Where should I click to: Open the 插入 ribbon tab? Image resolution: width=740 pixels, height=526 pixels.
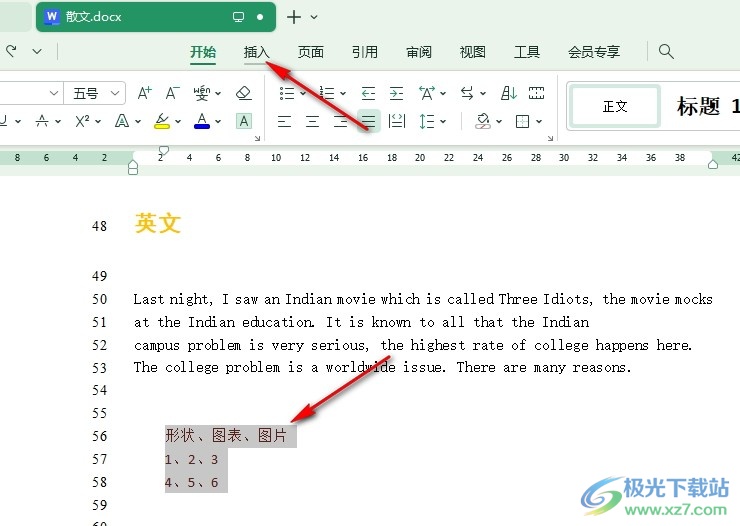256,51
